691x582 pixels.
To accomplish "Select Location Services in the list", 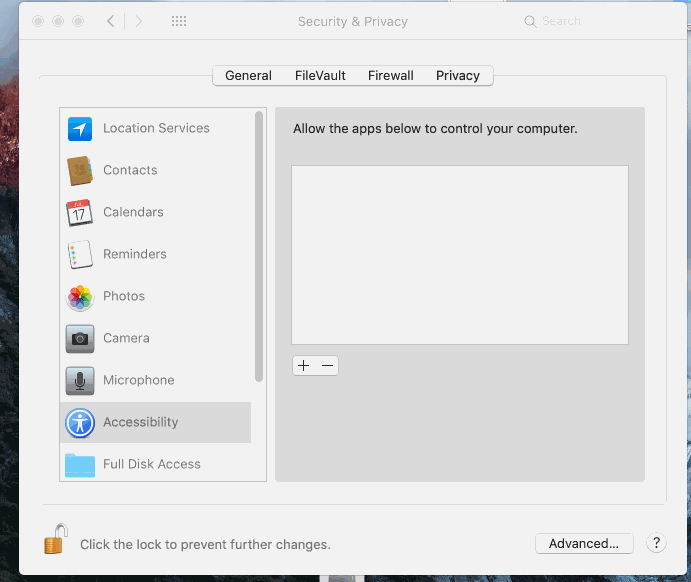I will pyautogui.click(x=156, y=129).
